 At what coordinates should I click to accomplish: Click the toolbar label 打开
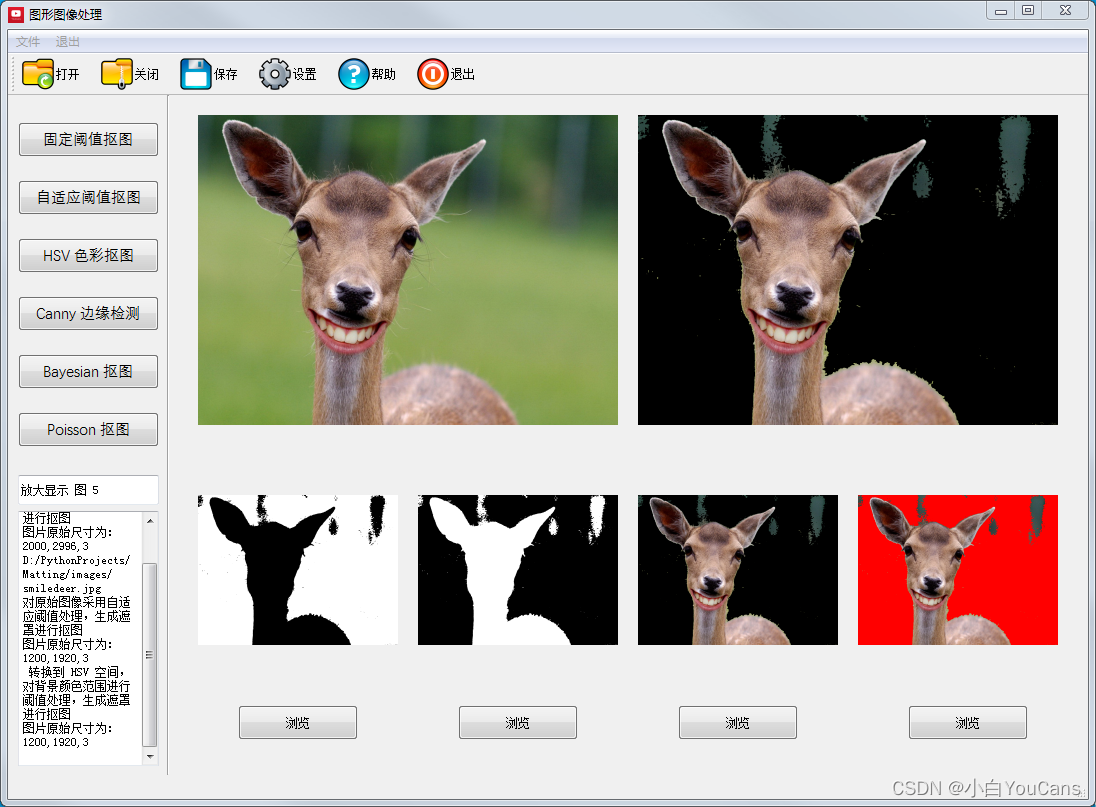tap(68, 74)
